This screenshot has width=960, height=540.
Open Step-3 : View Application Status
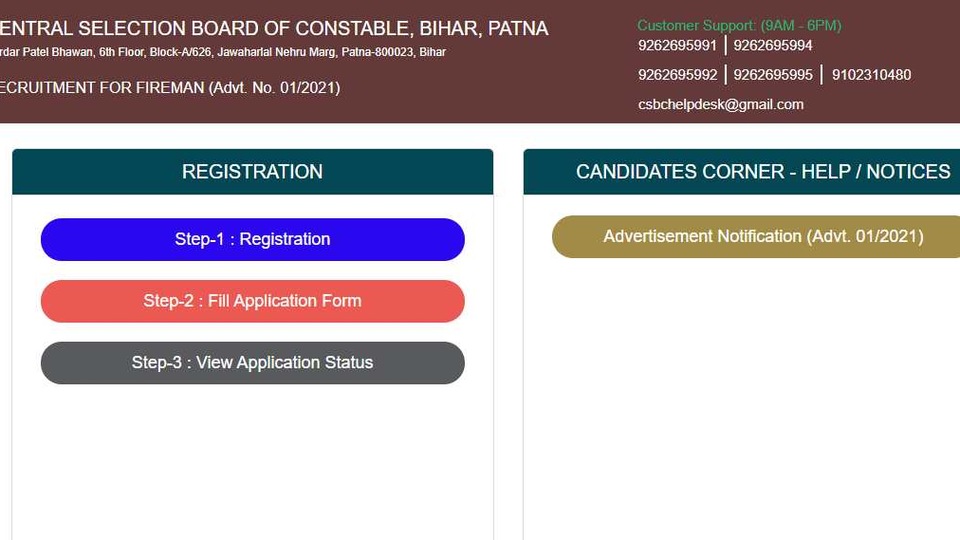tap(252, 363)
